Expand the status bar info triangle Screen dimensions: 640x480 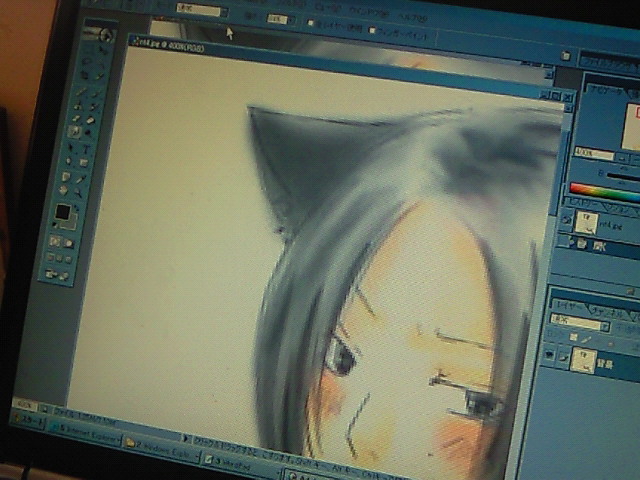tap(186, 438)
